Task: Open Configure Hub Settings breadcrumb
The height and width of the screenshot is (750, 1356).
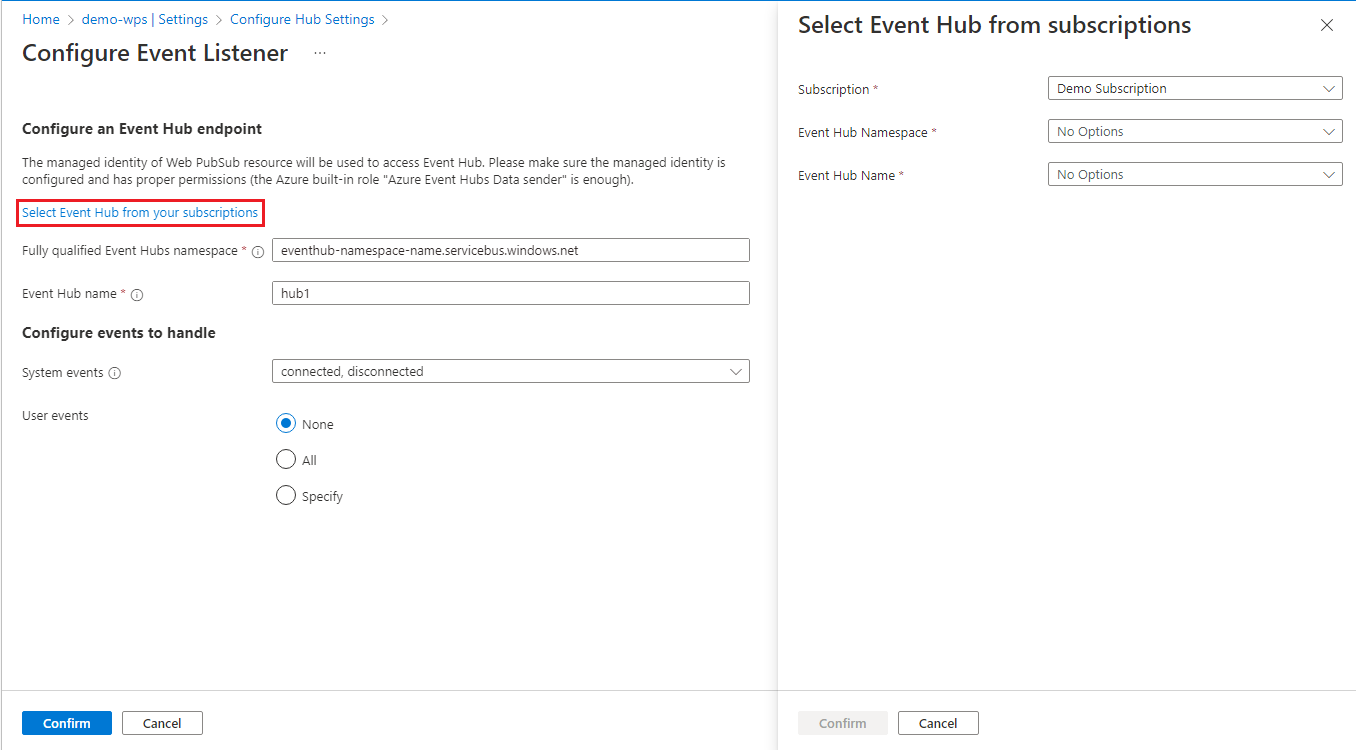Action: tap(302, 20)
